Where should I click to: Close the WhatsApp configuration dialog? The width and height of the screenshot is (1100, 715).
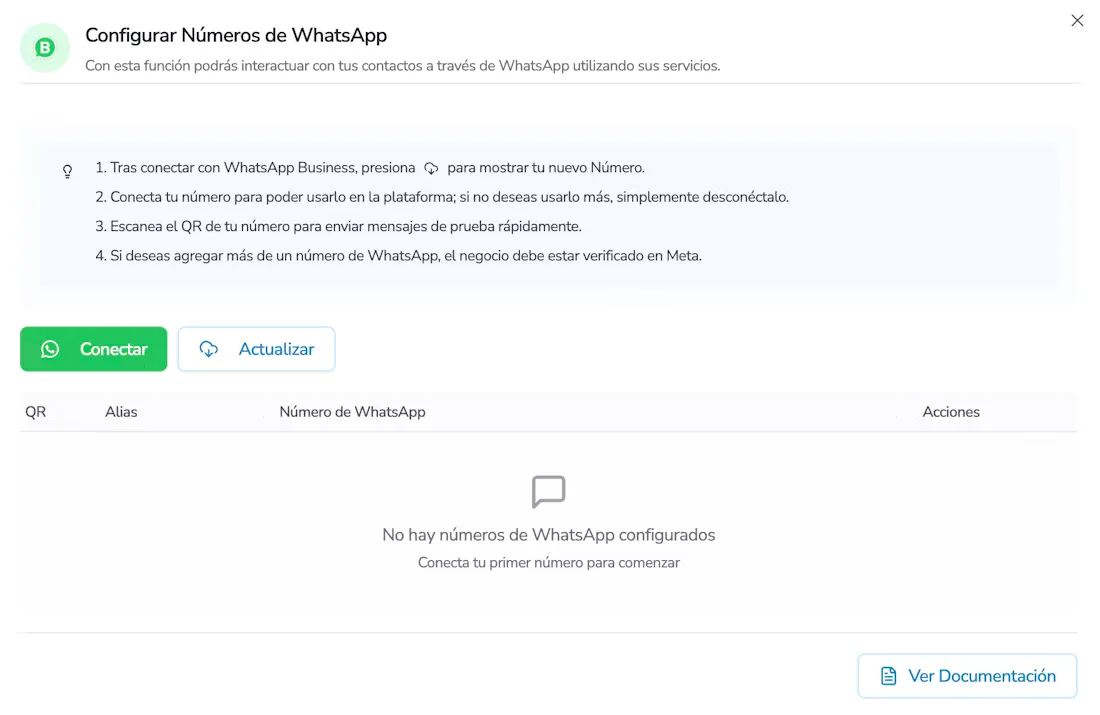point(1077,20)
